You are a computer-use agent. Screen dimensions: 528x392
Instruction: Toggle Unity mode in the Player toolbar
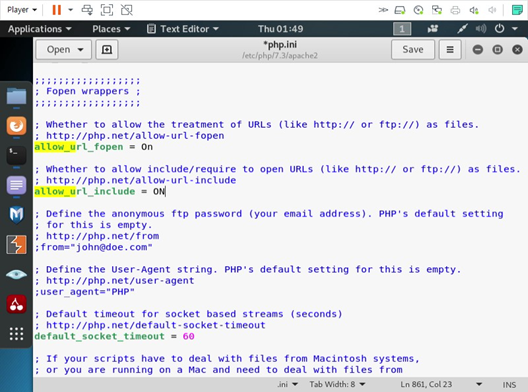(127, 10)
